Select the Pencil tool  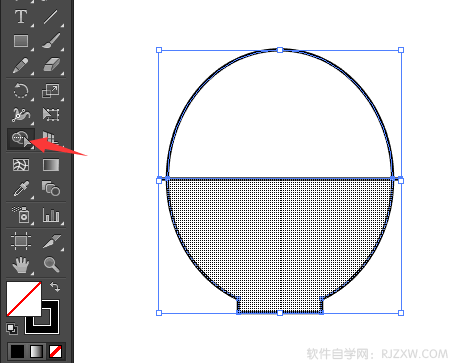coord(21,65)
